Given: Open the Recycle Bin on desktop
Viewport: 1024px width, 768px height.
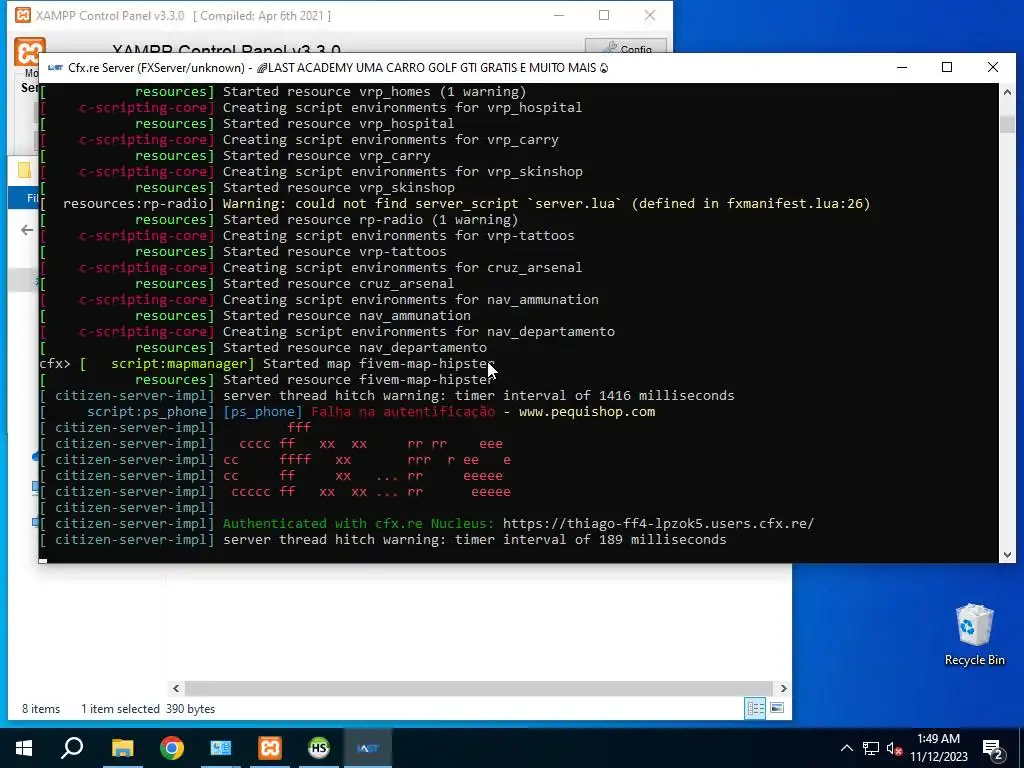Looking at the screenshot, I should click(x=974, y=635).
